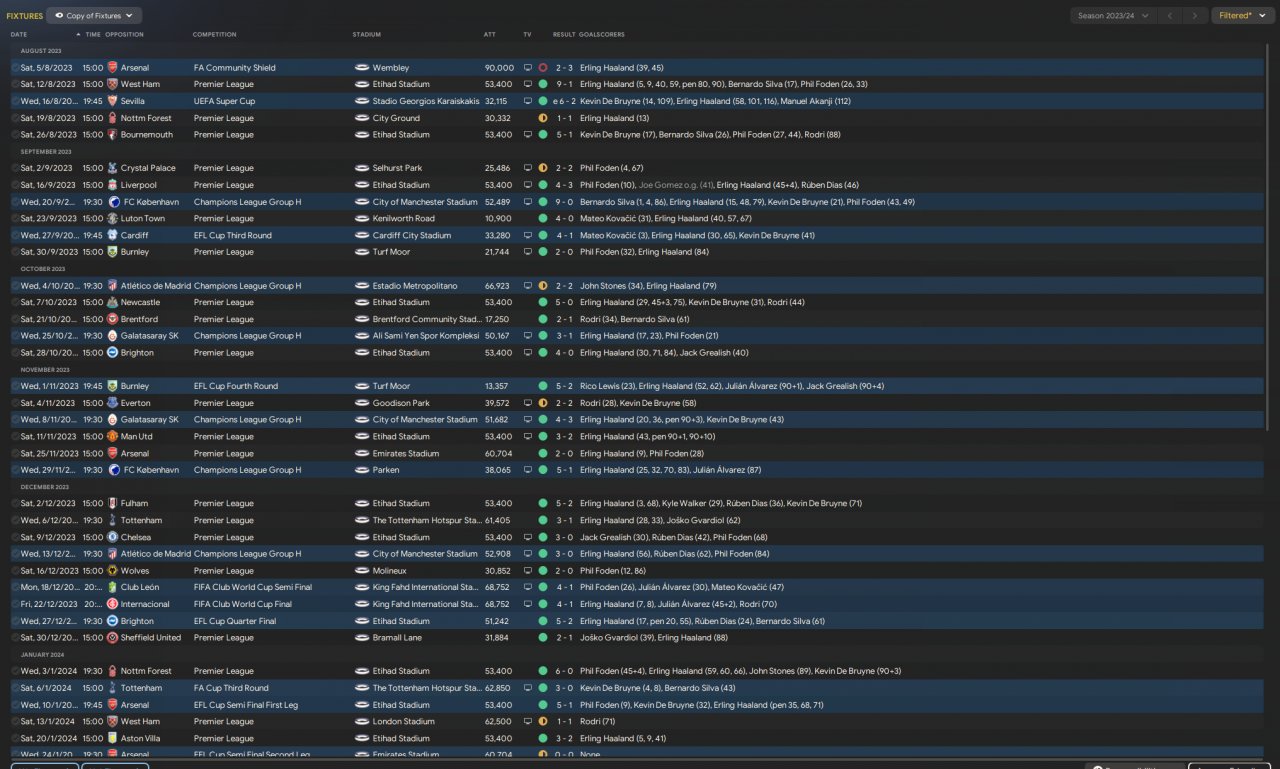Click the TV icon in the Liverpool row
1280x769 pixels.
pos(528,185)
